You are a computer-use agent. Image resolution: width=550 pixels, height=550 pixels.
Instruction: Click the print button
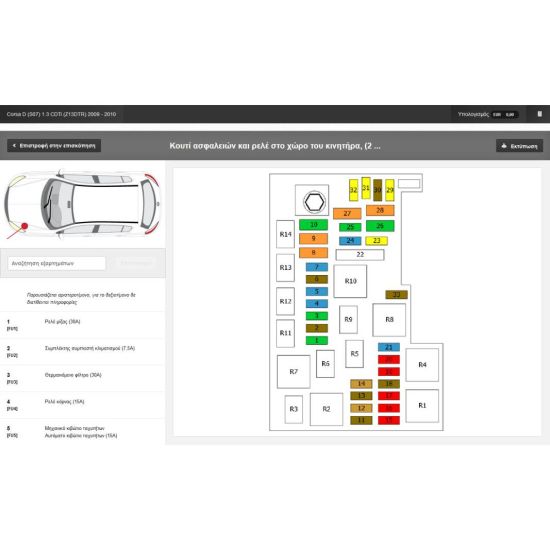pos(519,146)
